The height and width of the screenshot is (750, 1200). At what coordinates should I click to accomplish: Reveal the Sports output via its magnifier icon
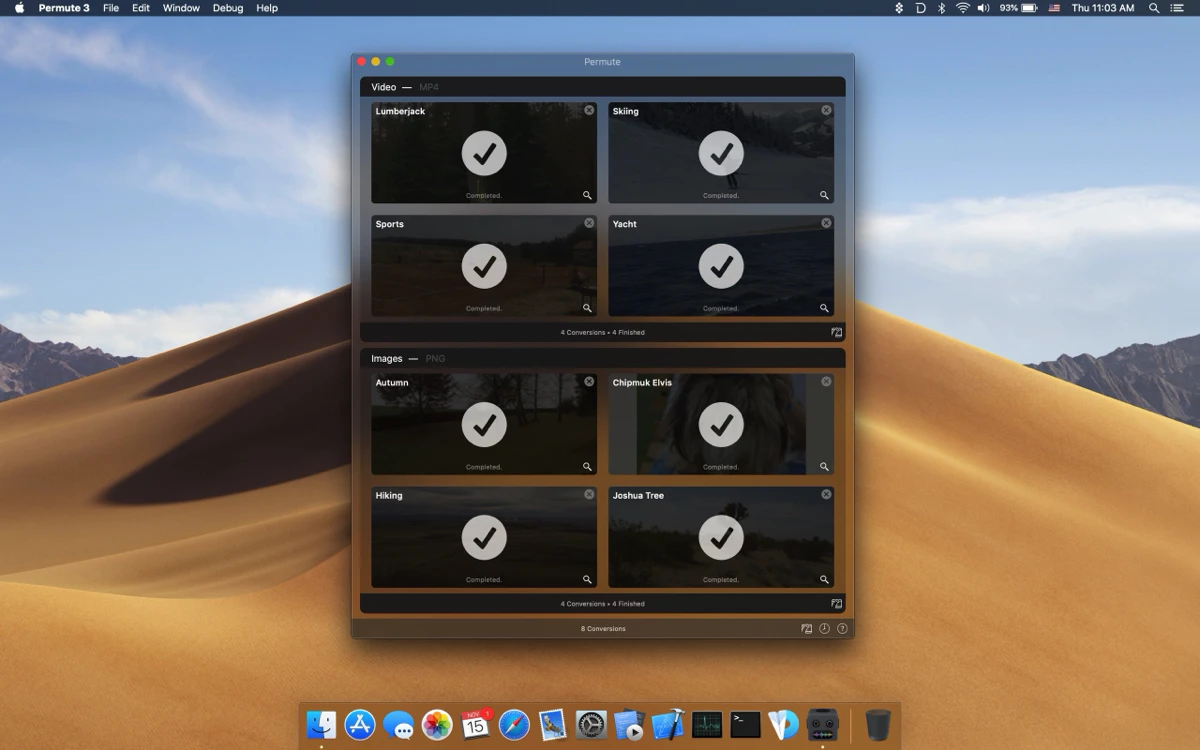click(x=587, y=308)
